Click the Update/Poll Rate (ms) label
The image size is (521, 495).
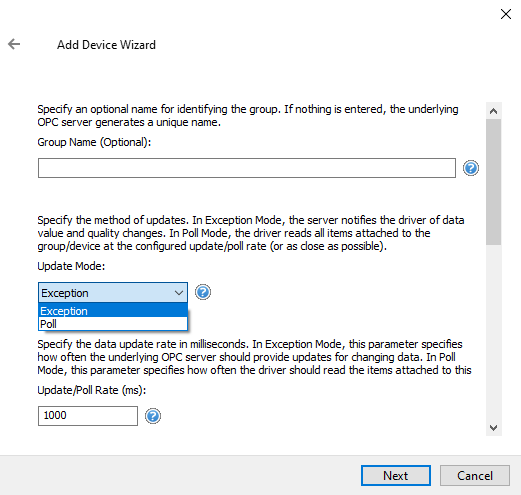pos(92,390)
